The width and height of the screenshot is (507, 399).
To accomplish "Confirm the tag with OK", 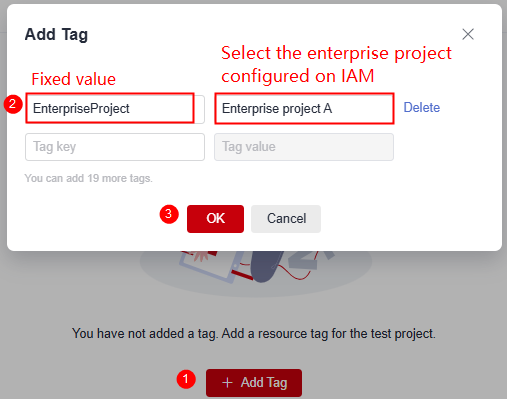I will coord(215,219).
